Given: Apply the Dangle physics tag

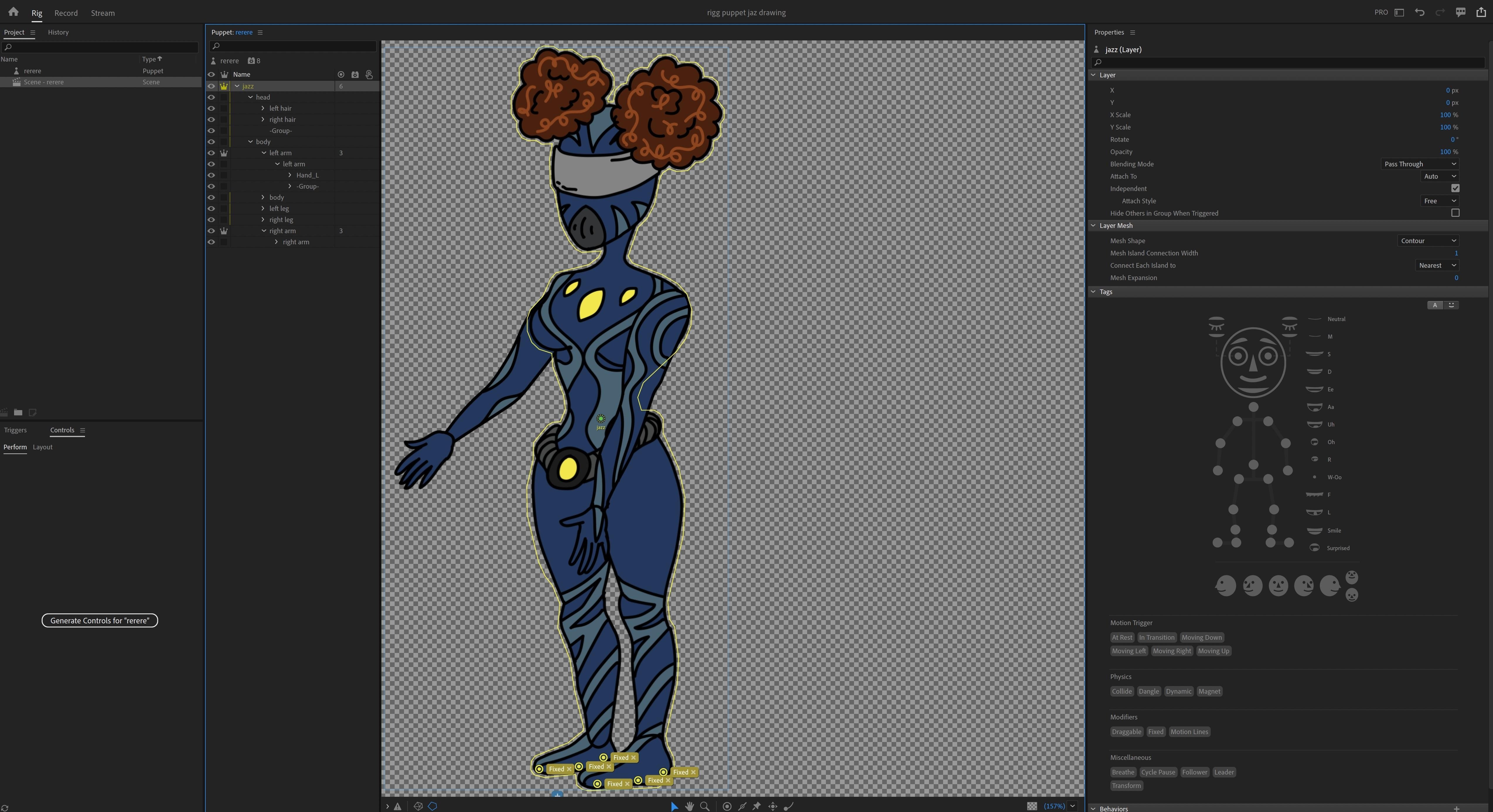Looking at the screenshot, I should 1149,691.
